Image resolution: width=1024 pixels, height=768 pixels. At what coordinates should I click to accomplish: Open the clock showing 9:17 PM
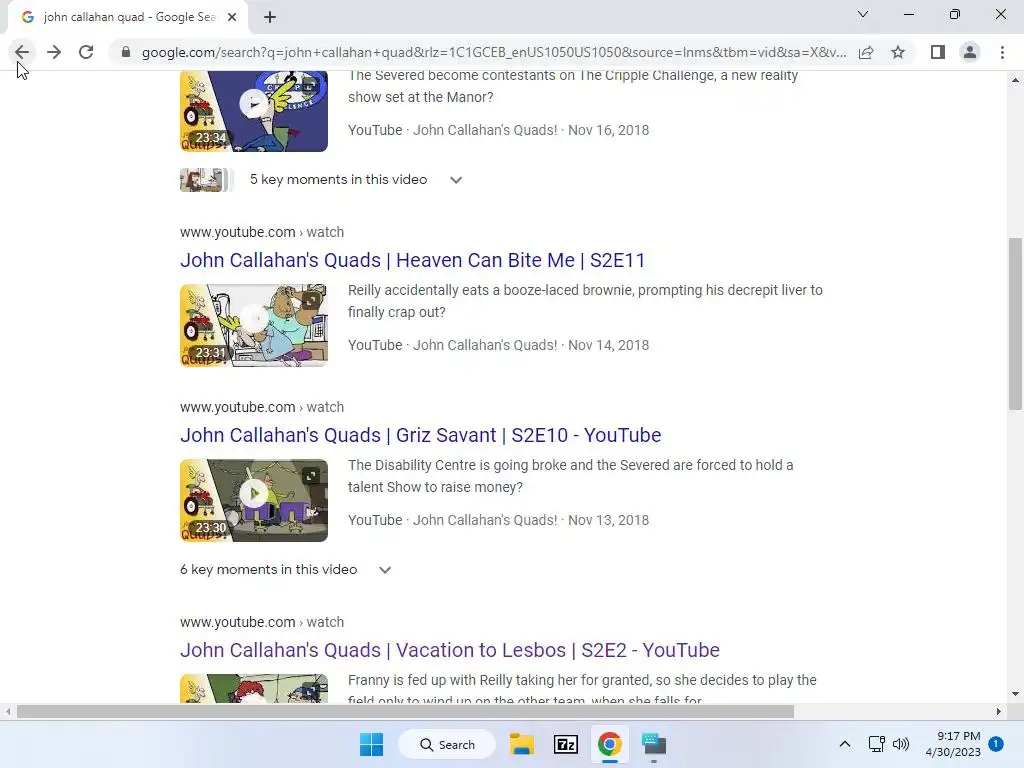pos(953,744)
